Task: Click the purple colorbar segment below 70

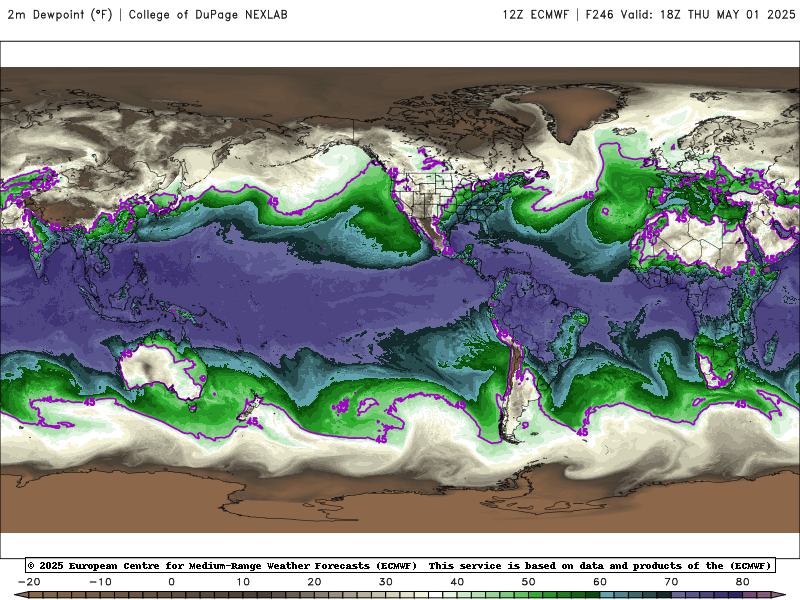Action: point(678,596)
